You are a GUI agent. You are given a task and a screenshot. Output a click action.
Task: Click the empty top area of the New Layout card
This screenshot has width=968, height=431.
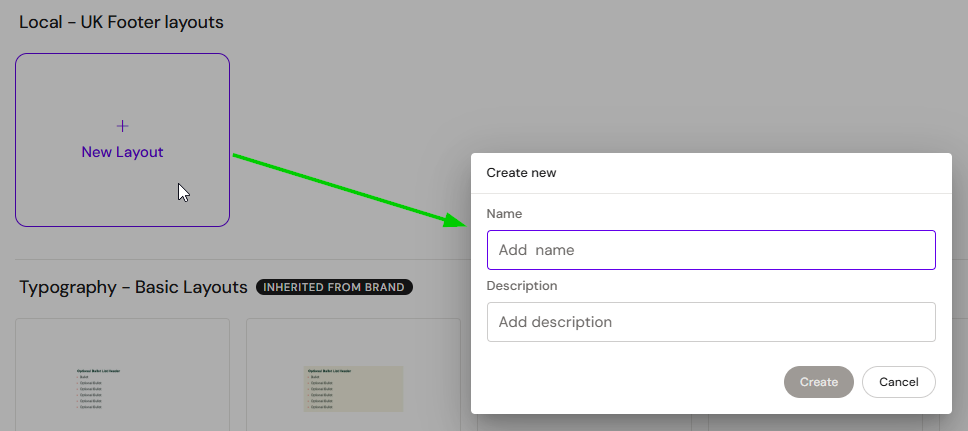122,82
